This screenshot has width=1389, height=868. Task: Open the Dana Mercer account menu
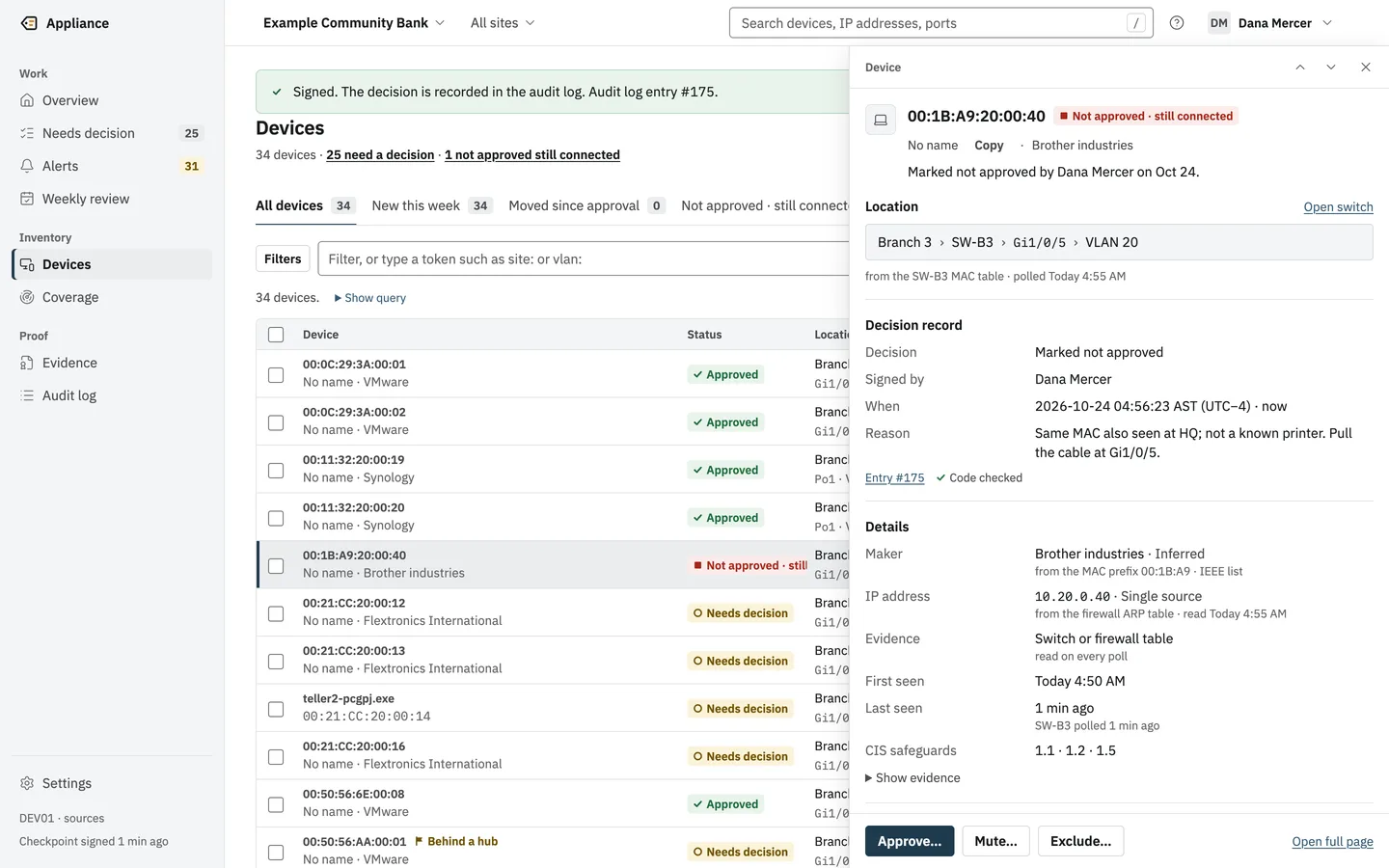coord(1270,23)
